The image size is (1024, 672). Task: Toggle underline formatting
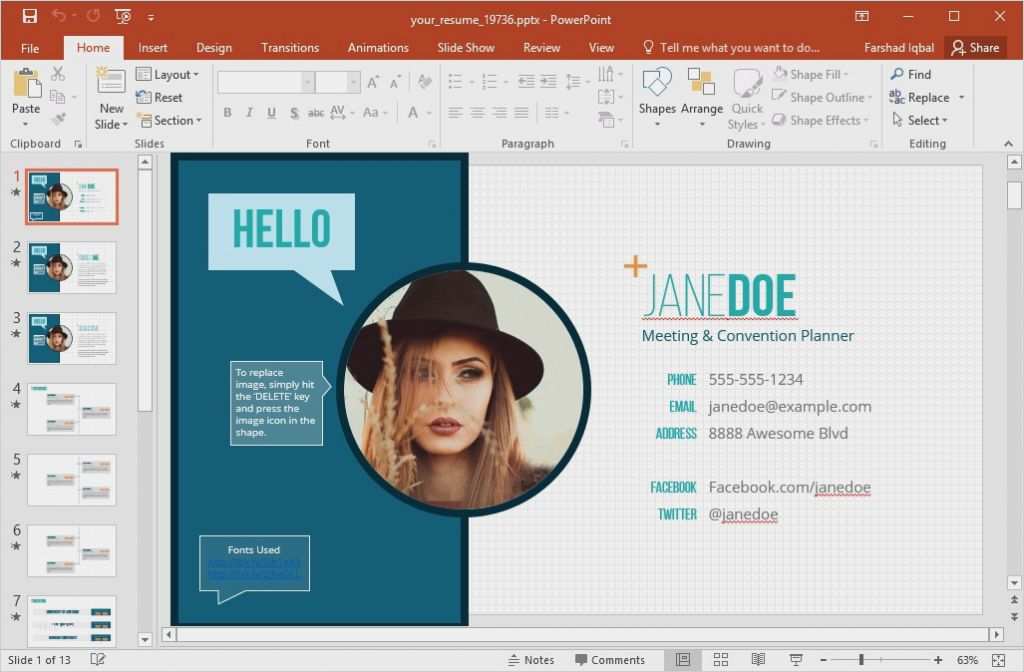click(x=270, y=113)
